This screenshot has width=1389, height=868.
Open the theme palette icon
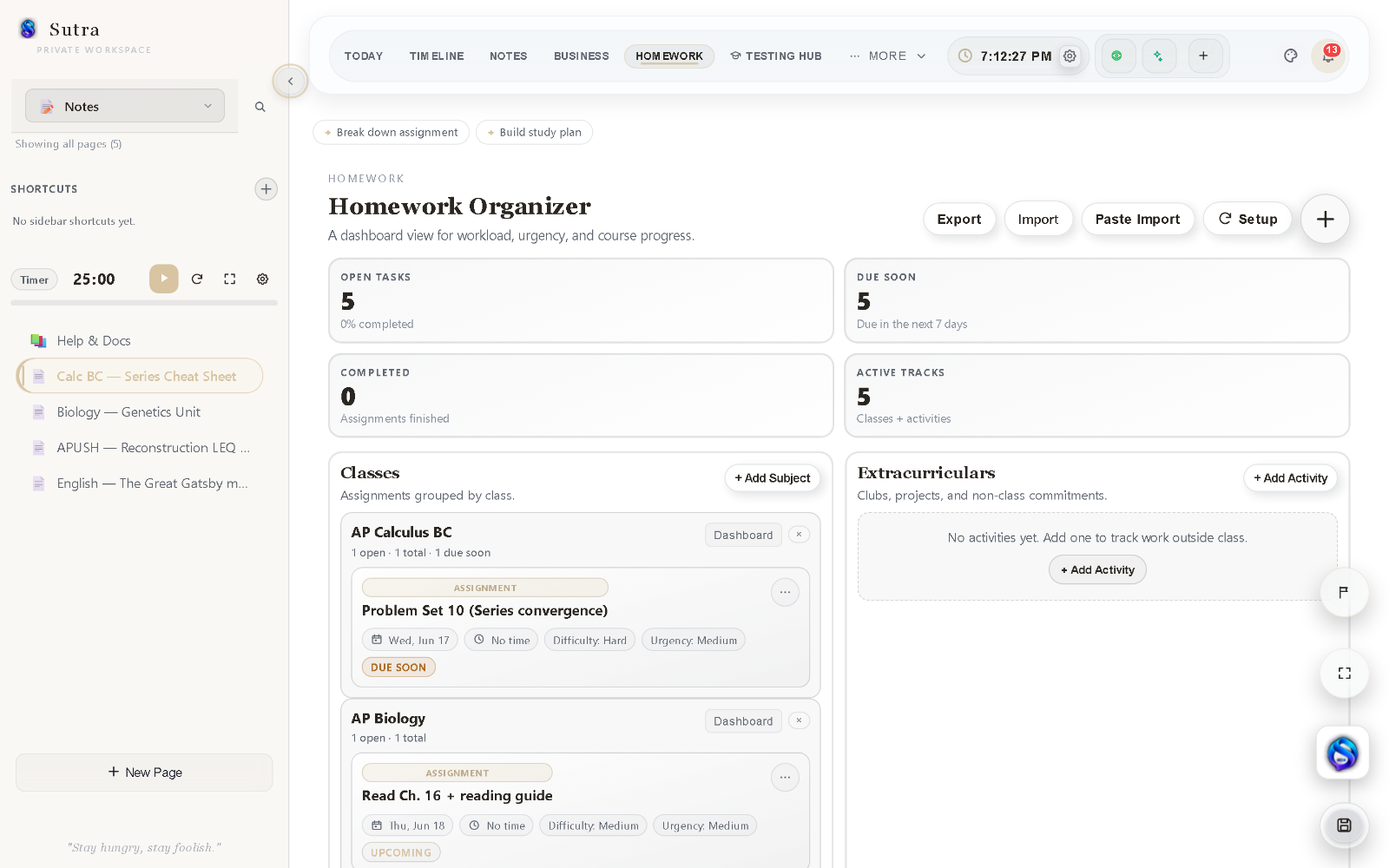(1291, 56)
